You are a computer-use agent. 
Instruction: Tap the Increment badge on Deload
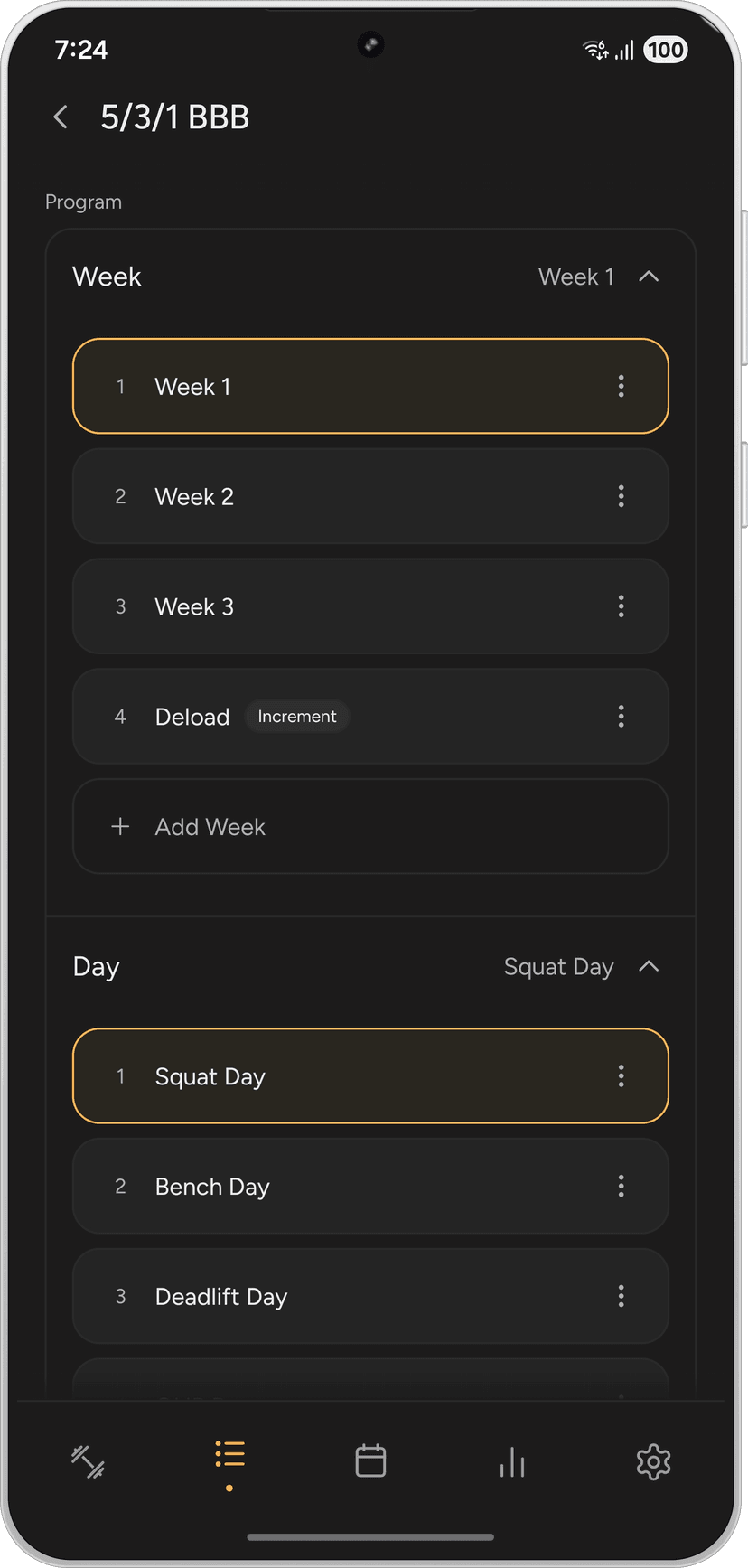297,717
